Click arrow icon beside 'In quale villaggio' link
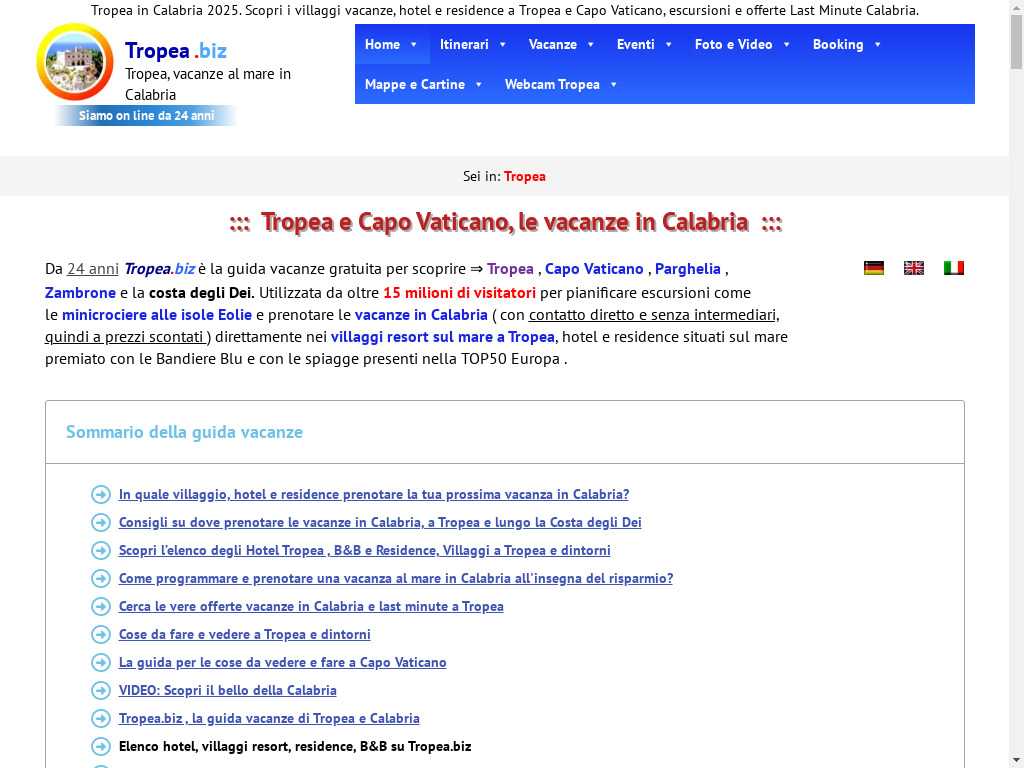 pos(101,494)
